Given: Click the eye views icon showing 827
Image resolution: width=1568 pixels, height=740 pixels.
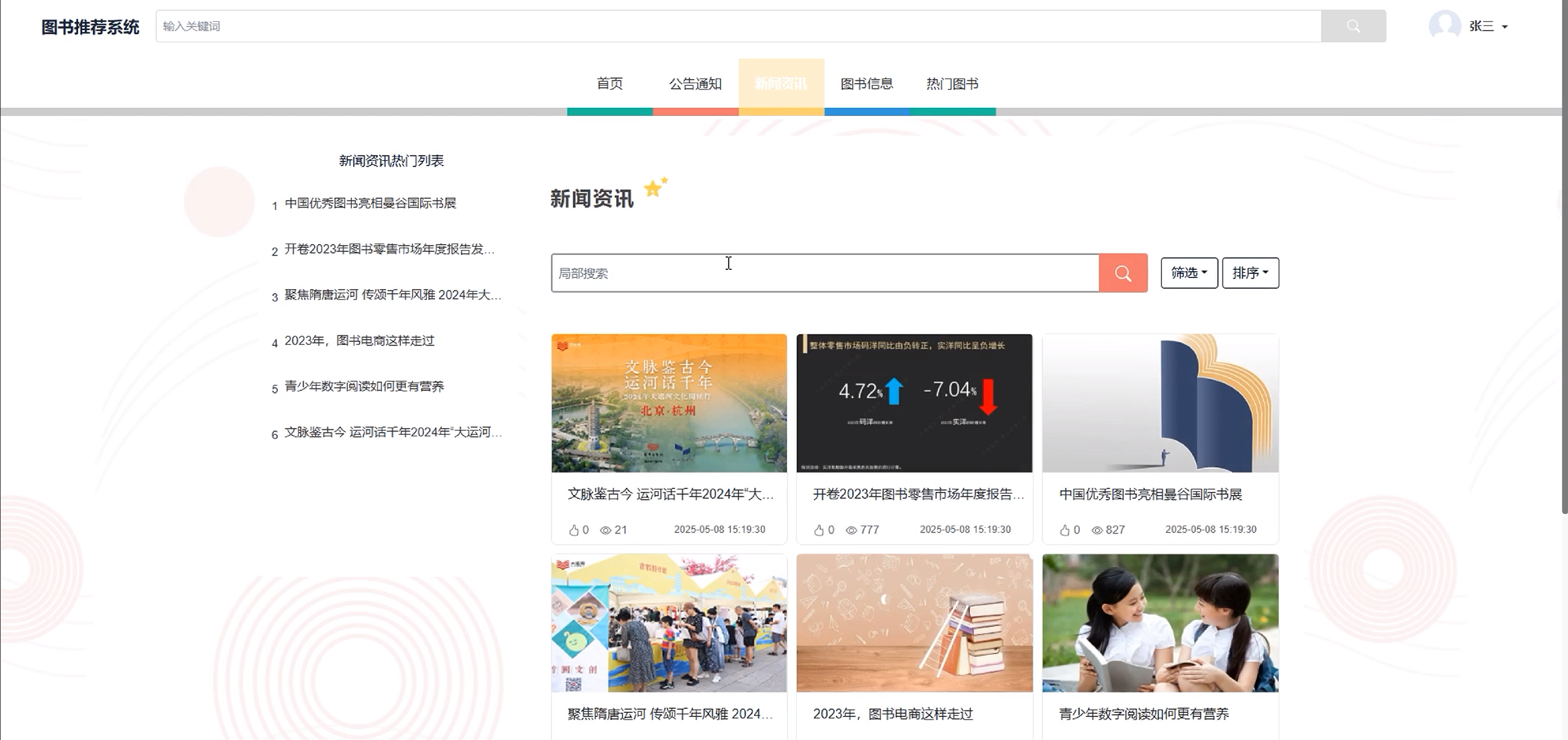Looking at the screenshot, I should (x=1097, y=530).
